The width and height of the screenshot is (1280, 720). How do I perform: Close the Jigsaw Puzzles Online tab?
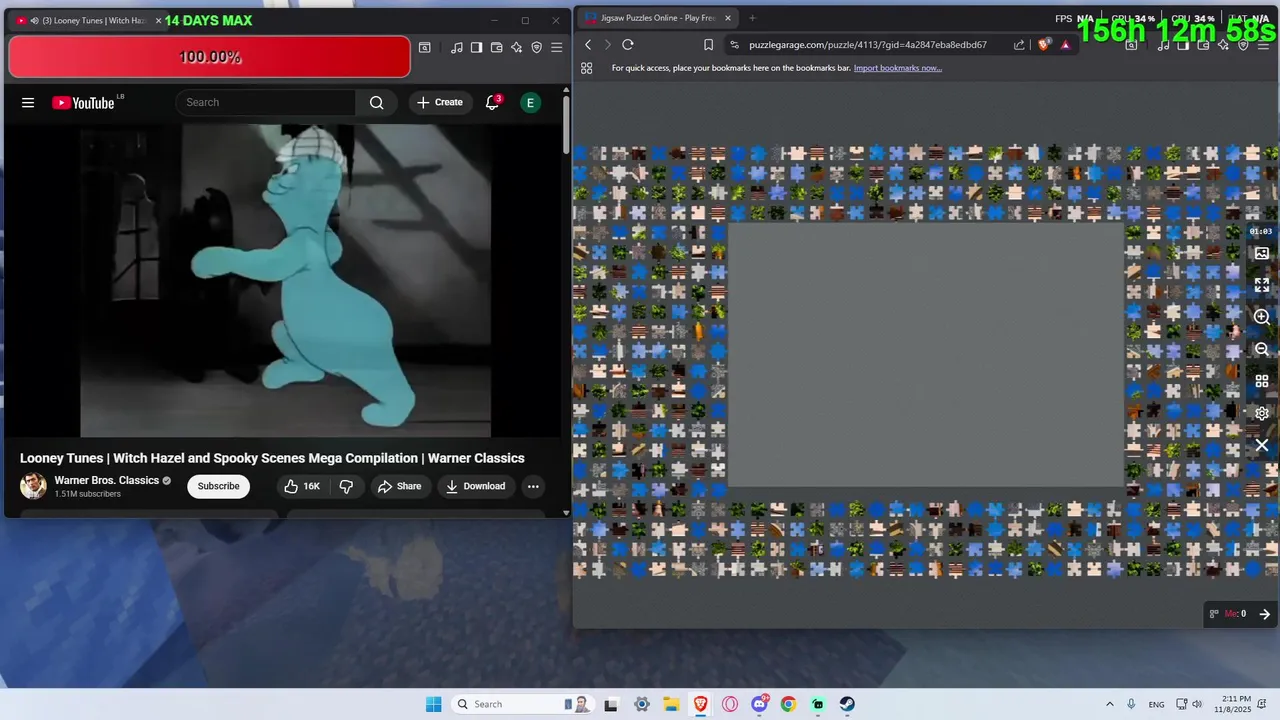(x=728, y=17)
